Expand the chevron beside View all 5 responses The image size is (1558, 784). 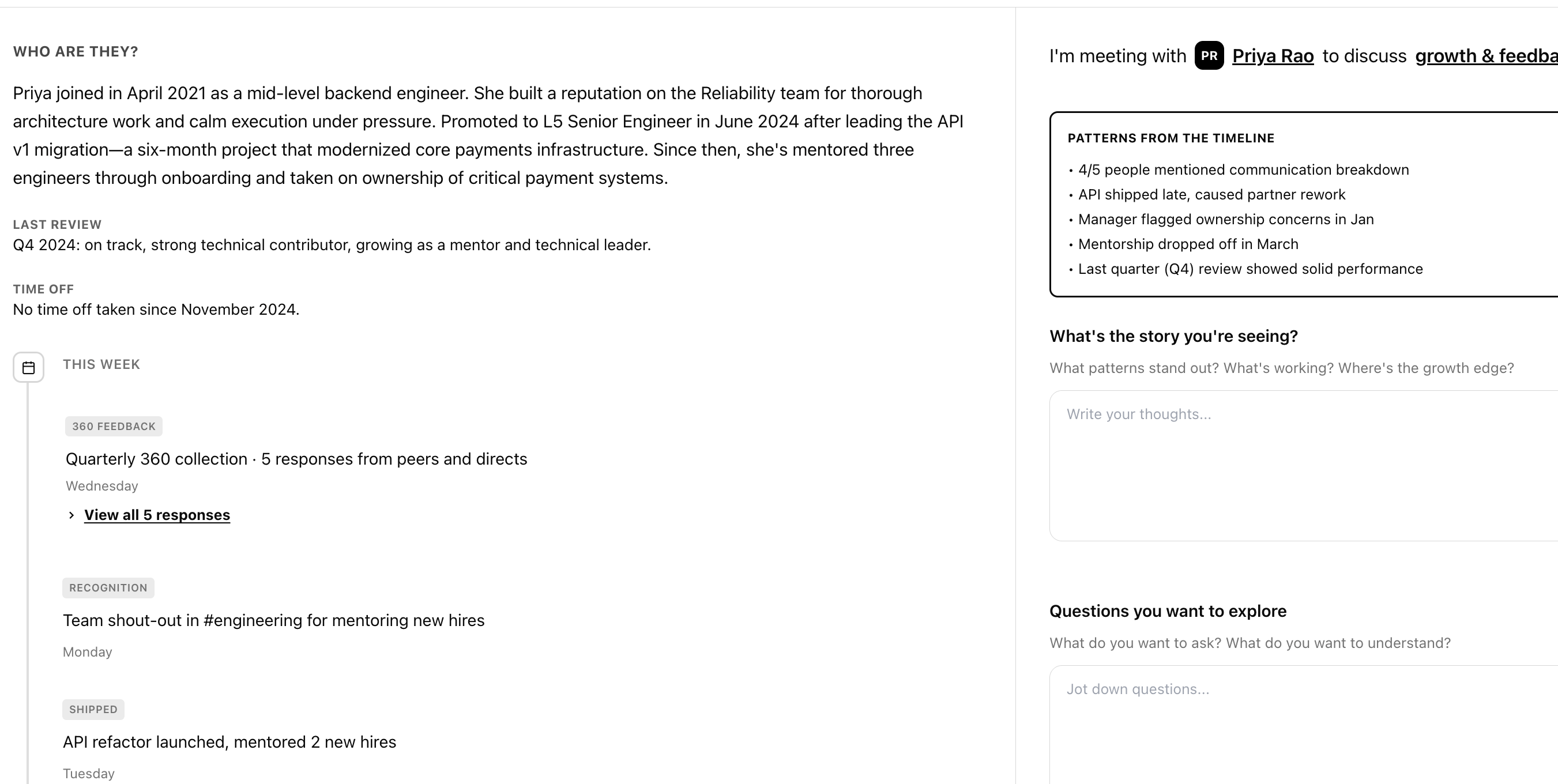[71, 515]
